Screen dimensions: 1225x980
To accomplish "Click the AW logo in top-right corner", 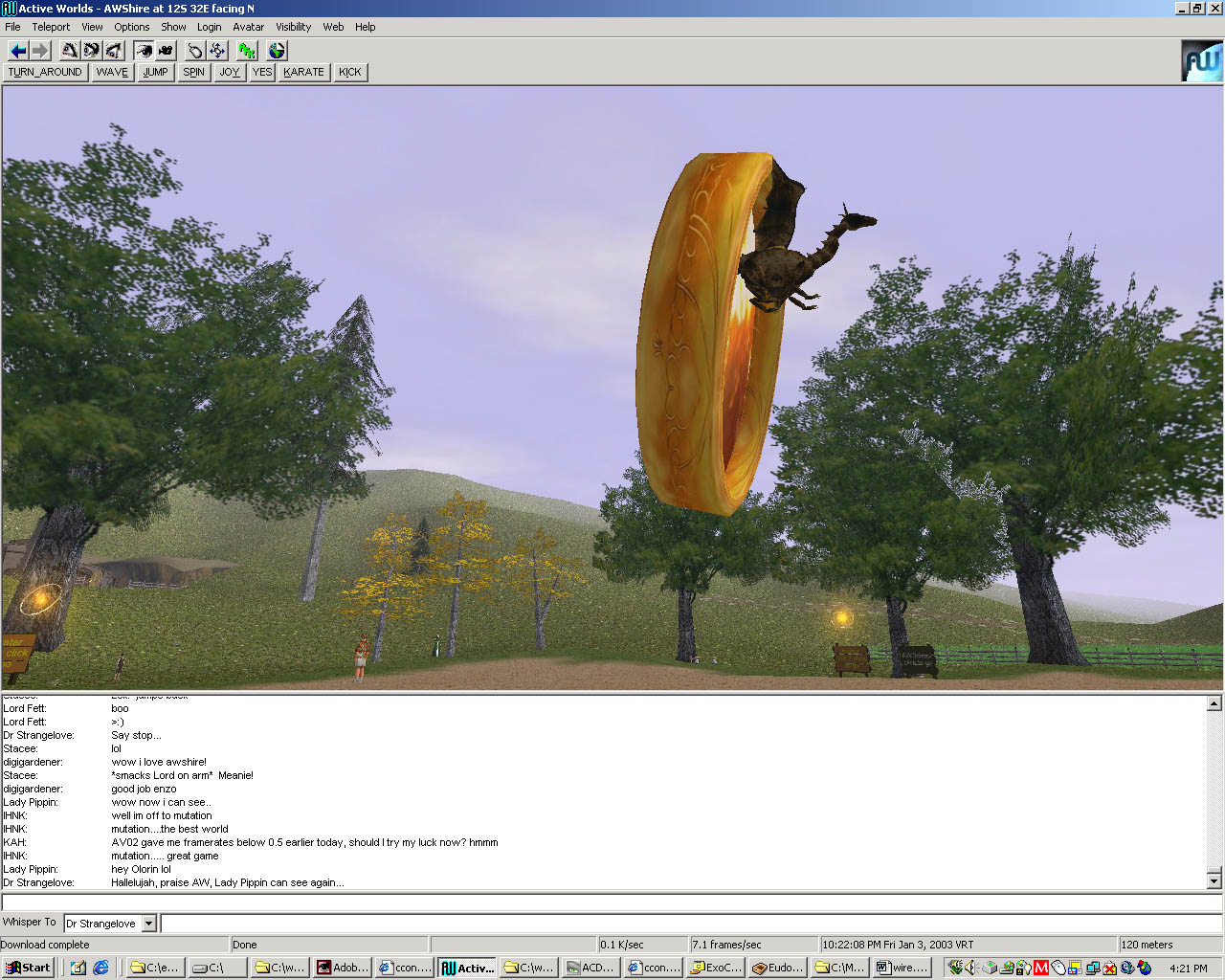I will pyautogui.click(x=1201, y=61).
